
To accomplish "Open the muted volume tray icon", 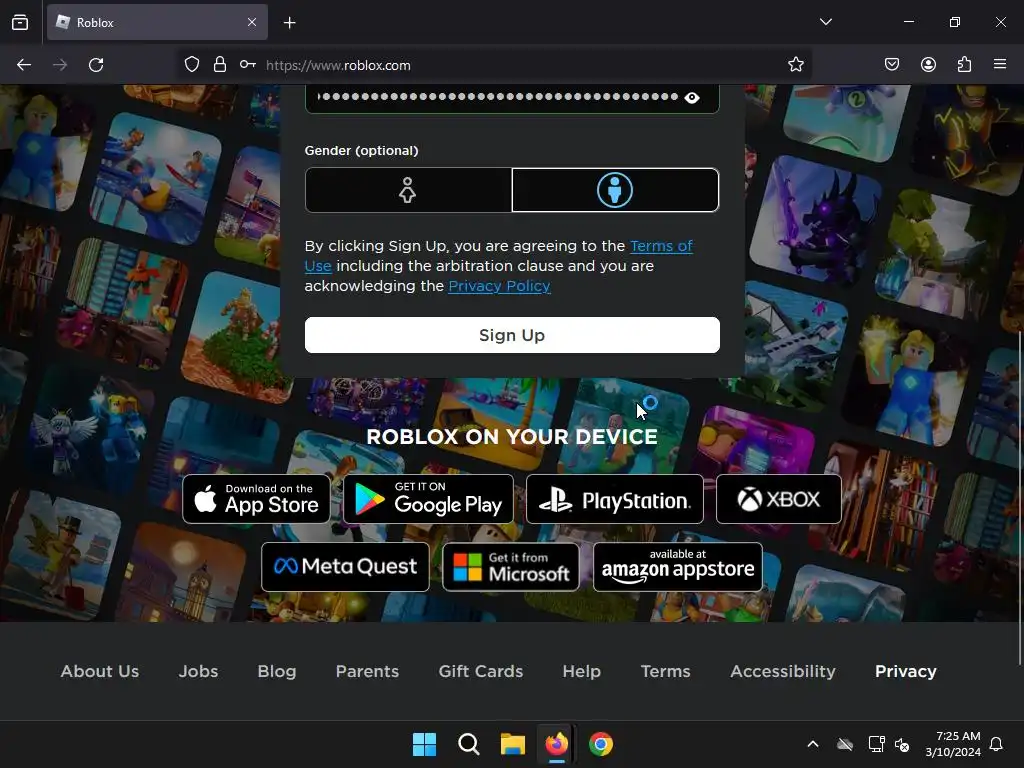I will tap(902, 744).
